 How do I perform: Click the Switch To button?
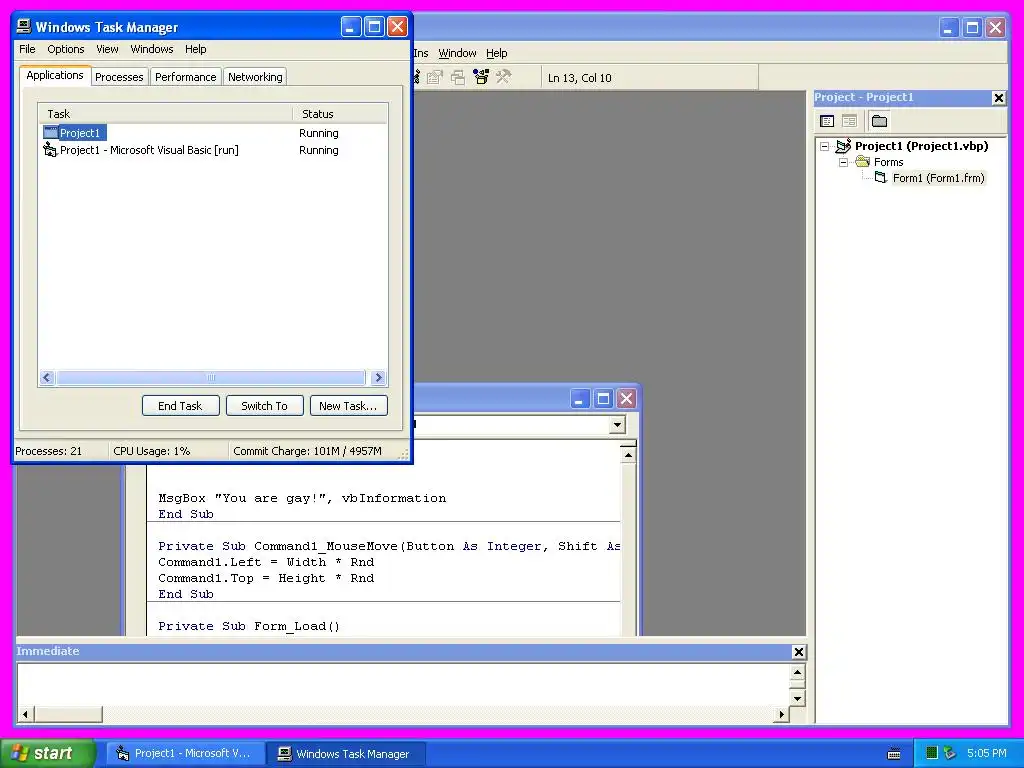[264, 406]
